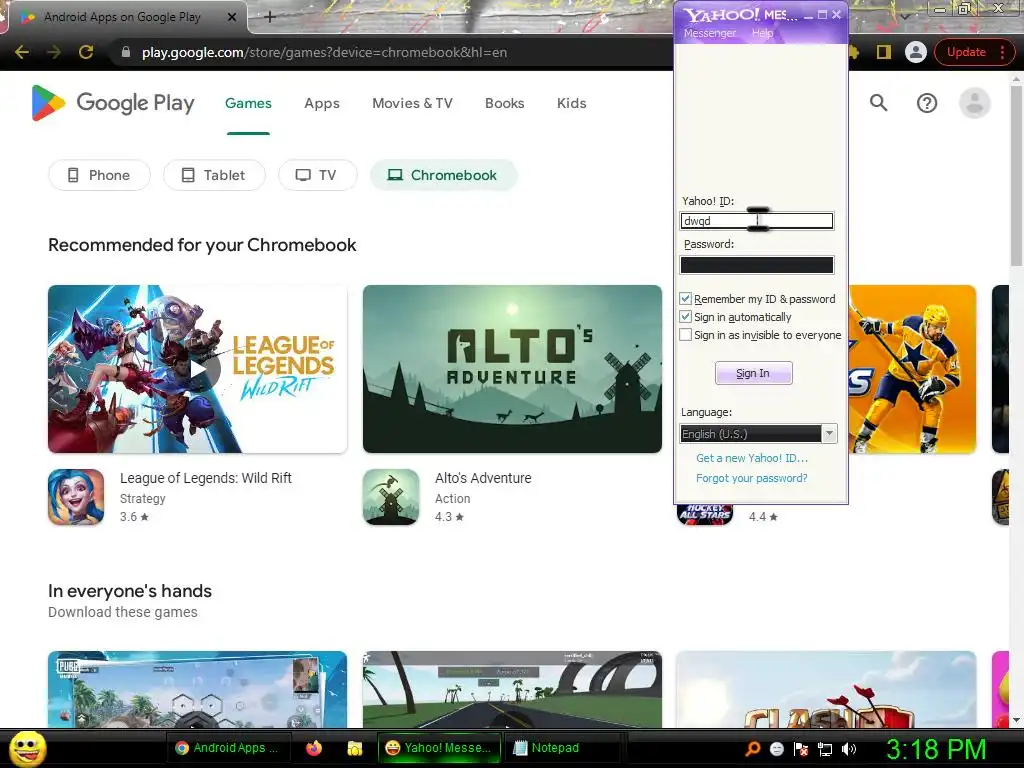Select the Chromebook device filter
The image size is (1024, 768).
coord(443,175)
